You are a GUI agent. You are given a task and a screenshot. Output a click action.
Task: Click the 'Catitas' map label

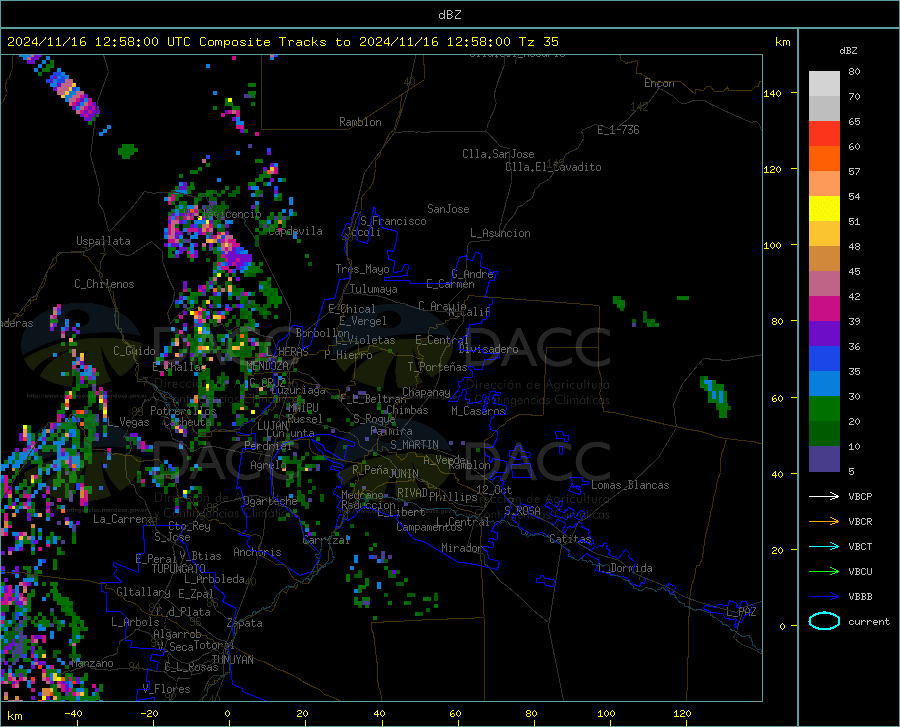[570, 539]
